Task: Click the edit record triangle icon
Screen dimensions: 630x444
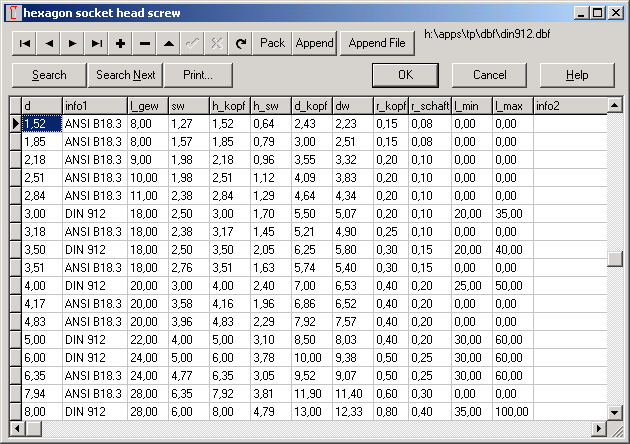Action: pyautogui.click(x=168, y=43)
